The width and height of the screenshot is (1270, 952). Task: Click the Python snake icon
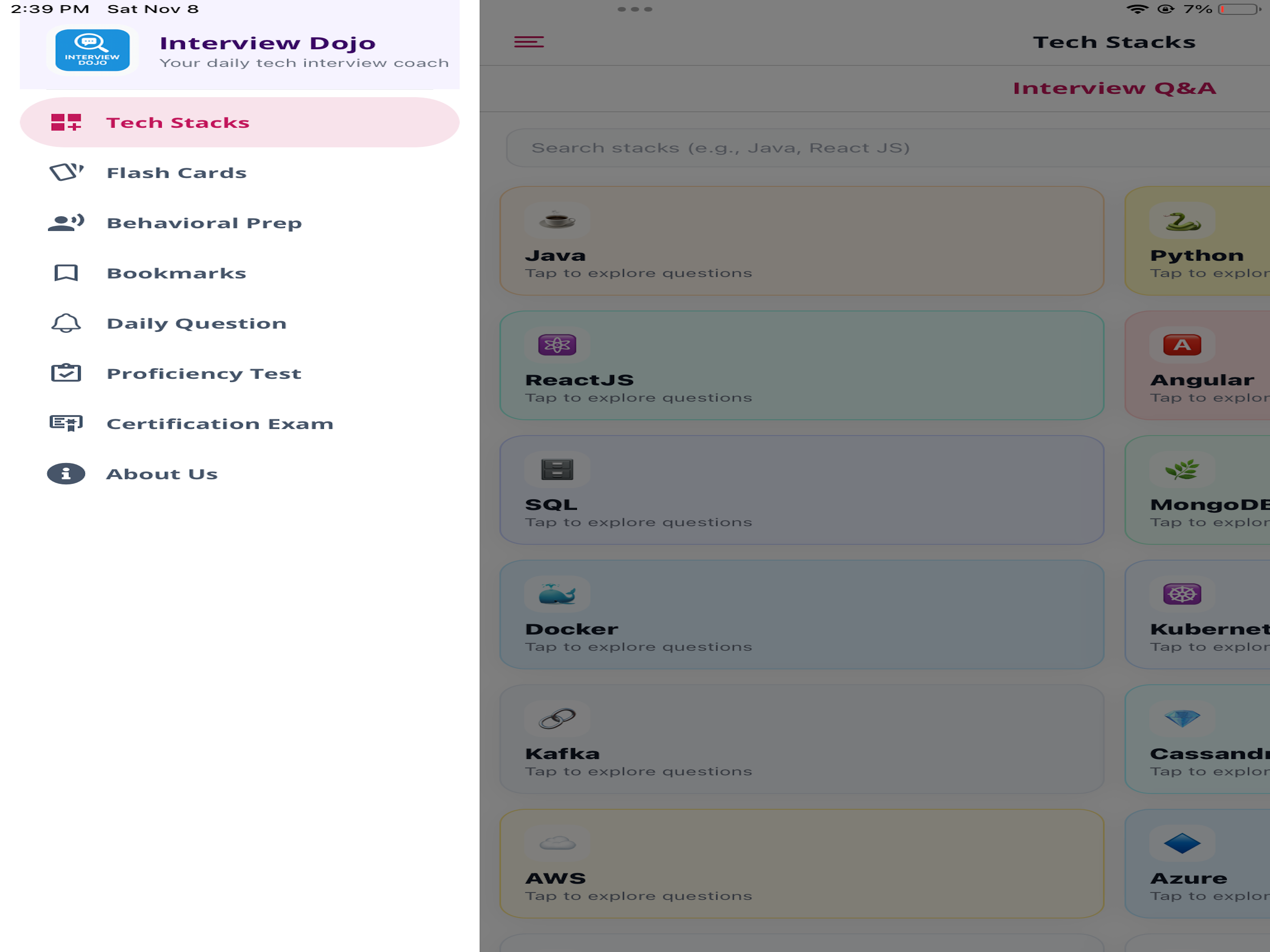(1182, 222)
